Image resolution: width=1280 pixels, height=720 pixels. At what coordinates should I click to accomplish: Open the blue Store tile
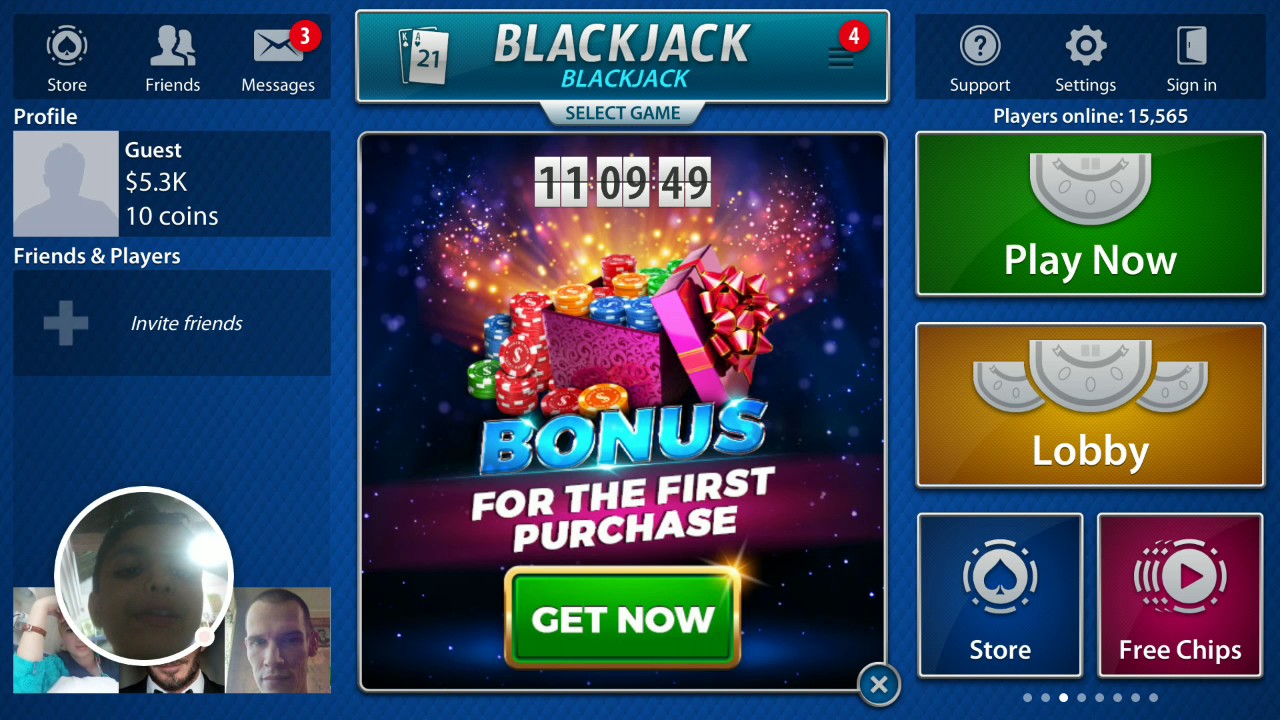click(x=1000, y=595)
